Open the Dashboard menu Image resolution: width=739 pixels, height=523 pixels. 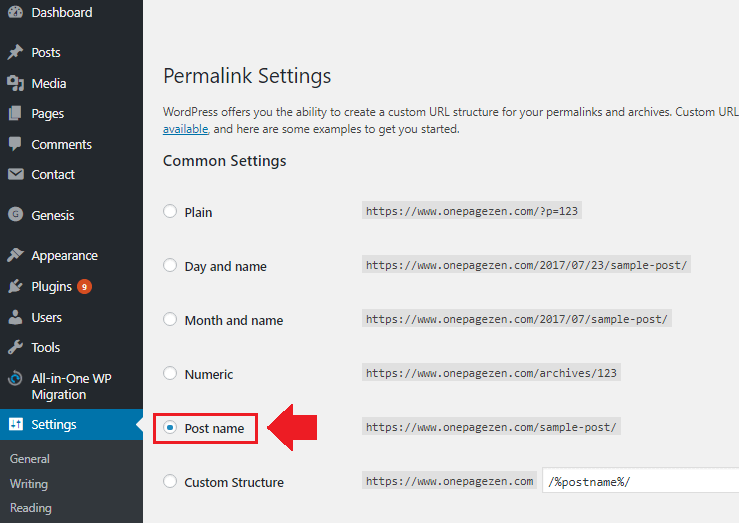(62, 12)
